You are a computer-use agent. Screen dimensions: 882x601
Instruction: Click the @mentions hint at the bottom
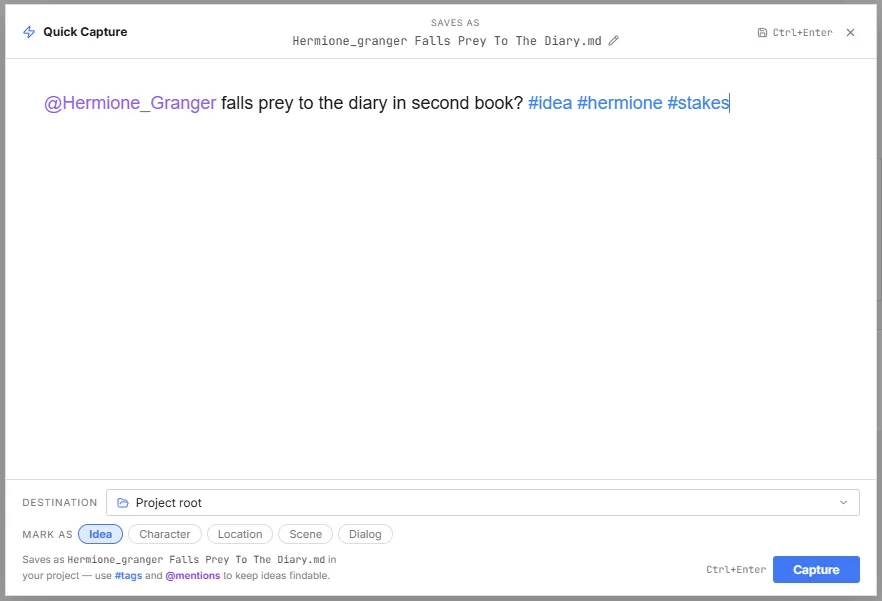(x=192, y=576)
